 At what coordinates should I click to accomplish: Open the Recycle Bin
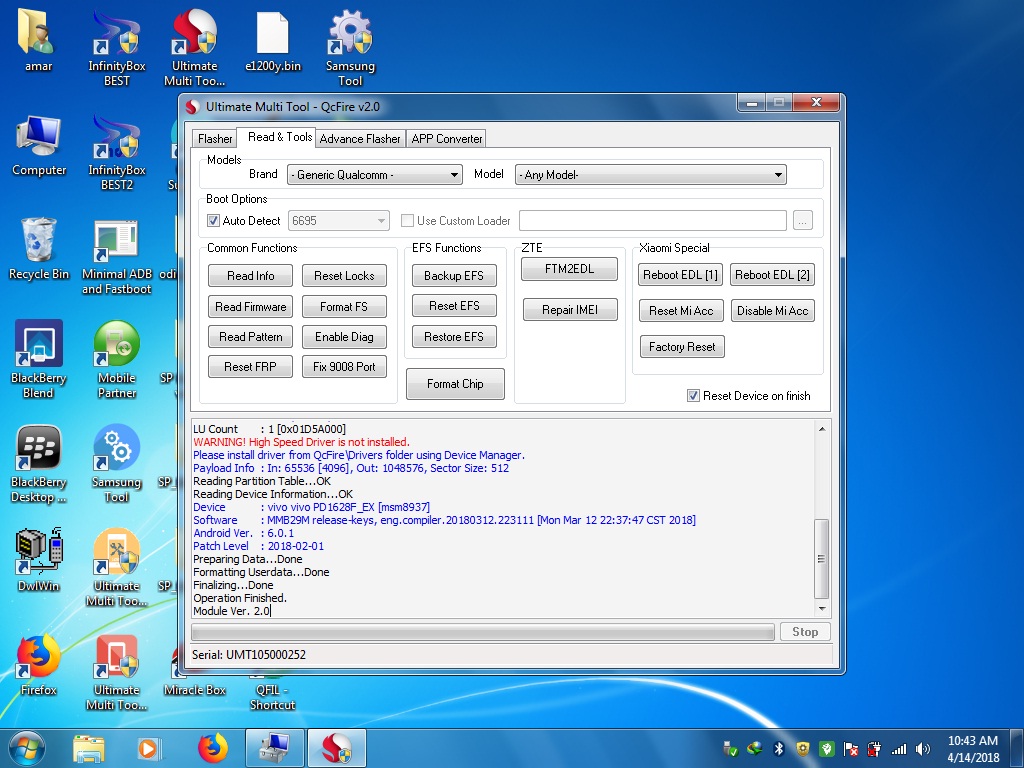pyautogui.click(x=39, y=249)
